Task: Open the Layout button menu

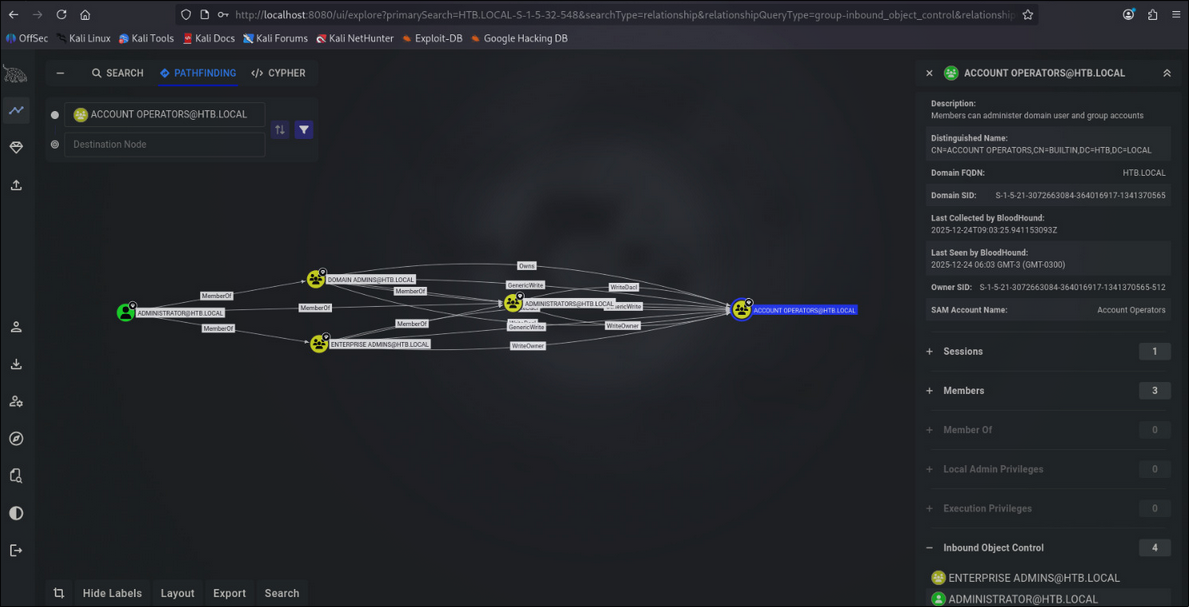Action: click(177, 593)
